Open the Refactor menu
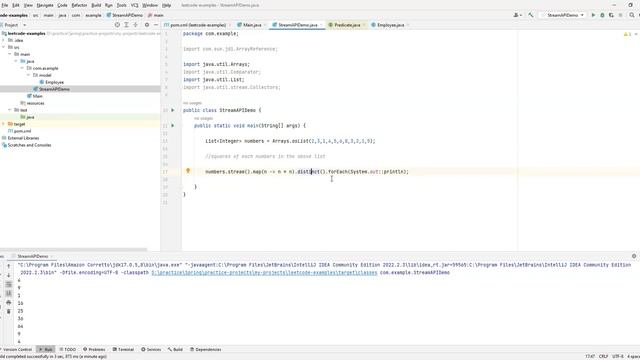Screen dimensions: 640x360 click(x=79, y=5)
